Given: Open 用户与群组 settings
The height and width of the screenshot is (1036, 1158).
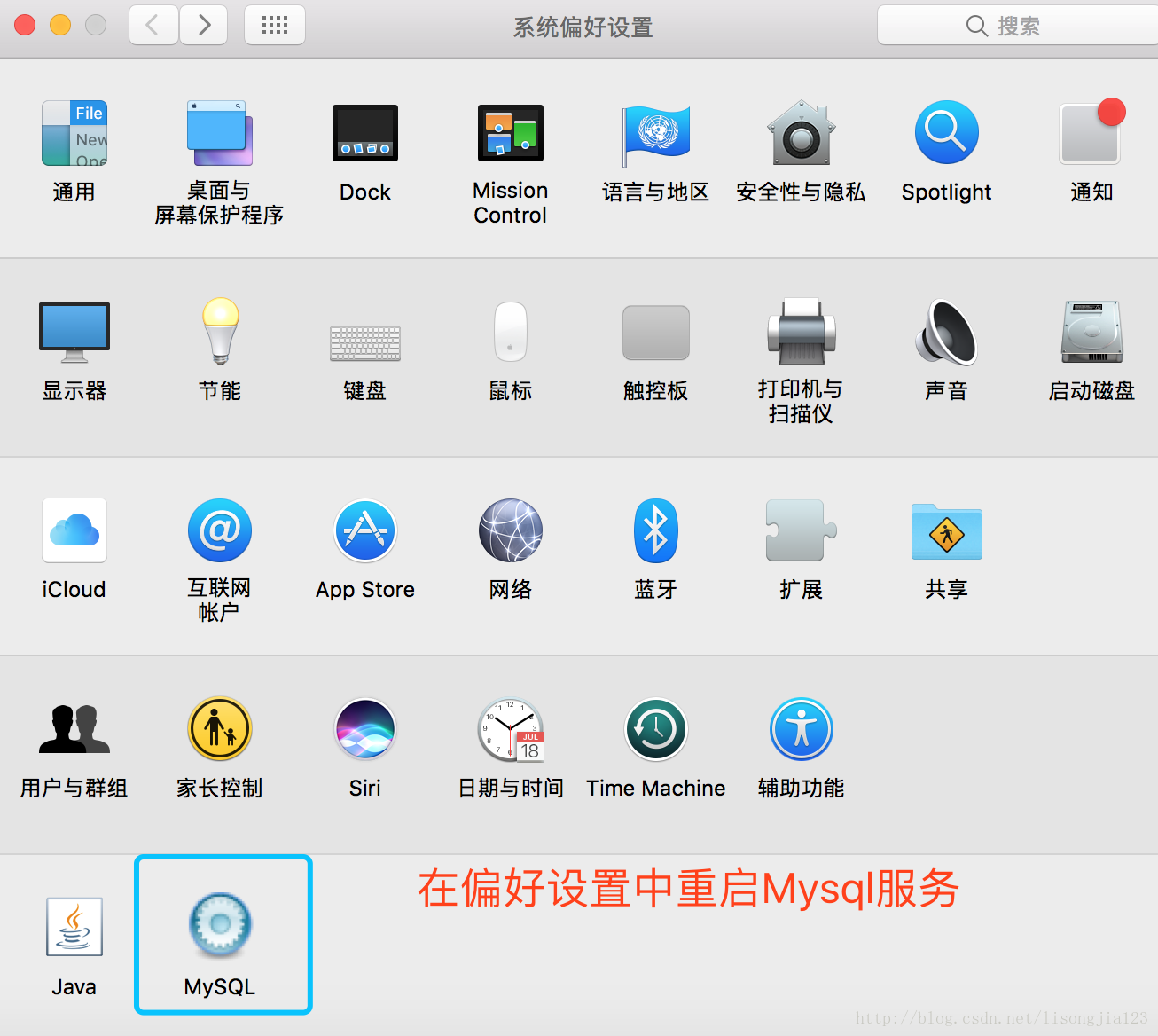Looking at the screenshot, I should coord(74,729).
